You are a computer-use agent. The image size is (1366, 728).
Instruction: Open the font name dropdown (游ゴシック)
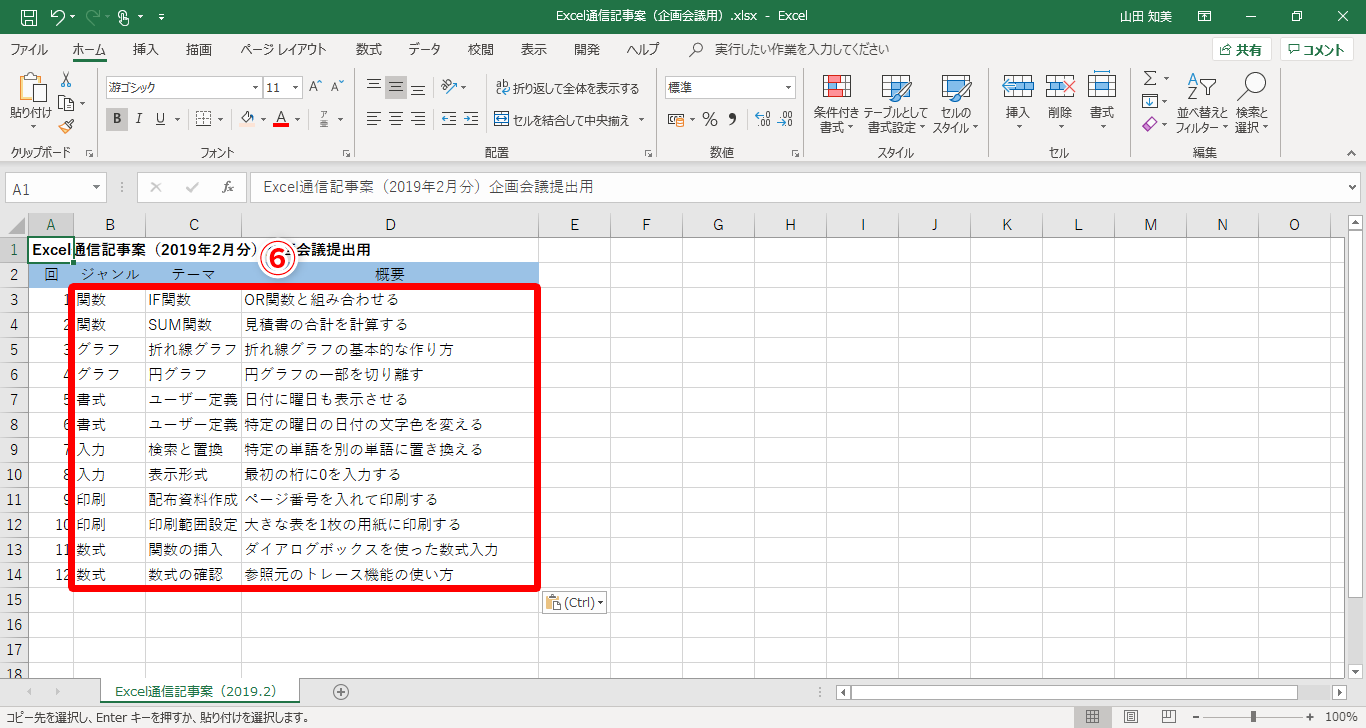click(x=253, y=87)
